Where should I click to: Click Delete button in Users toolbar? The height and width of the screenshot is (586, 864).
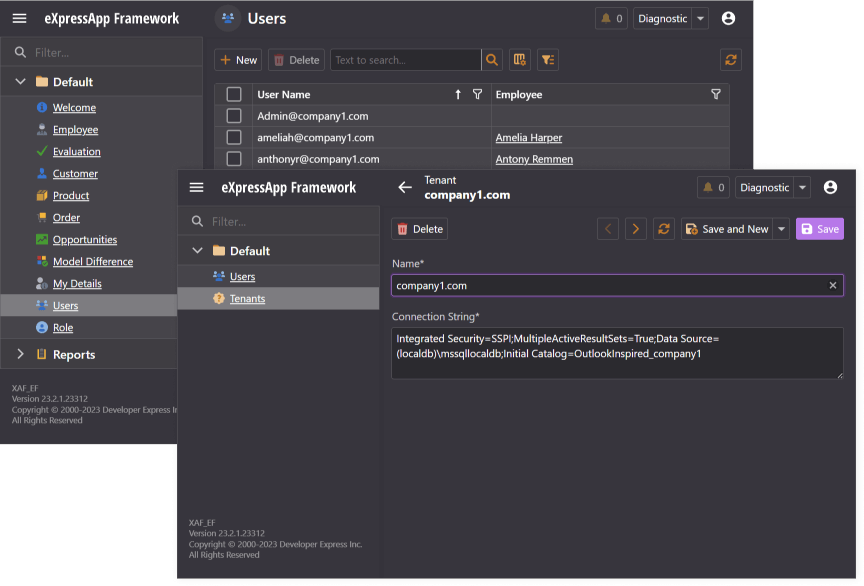(296, 60)
